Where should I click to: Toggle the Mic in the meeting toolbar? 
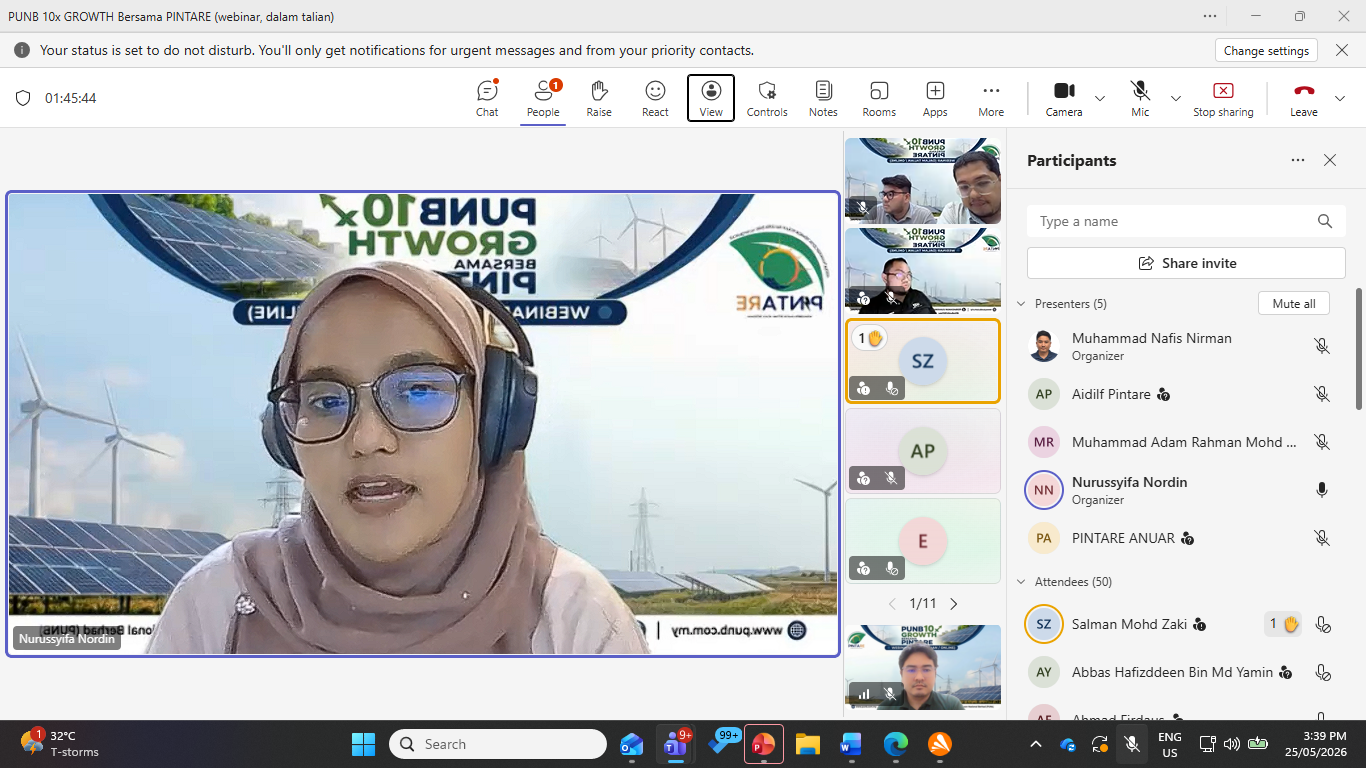(x=1140, y=98)
